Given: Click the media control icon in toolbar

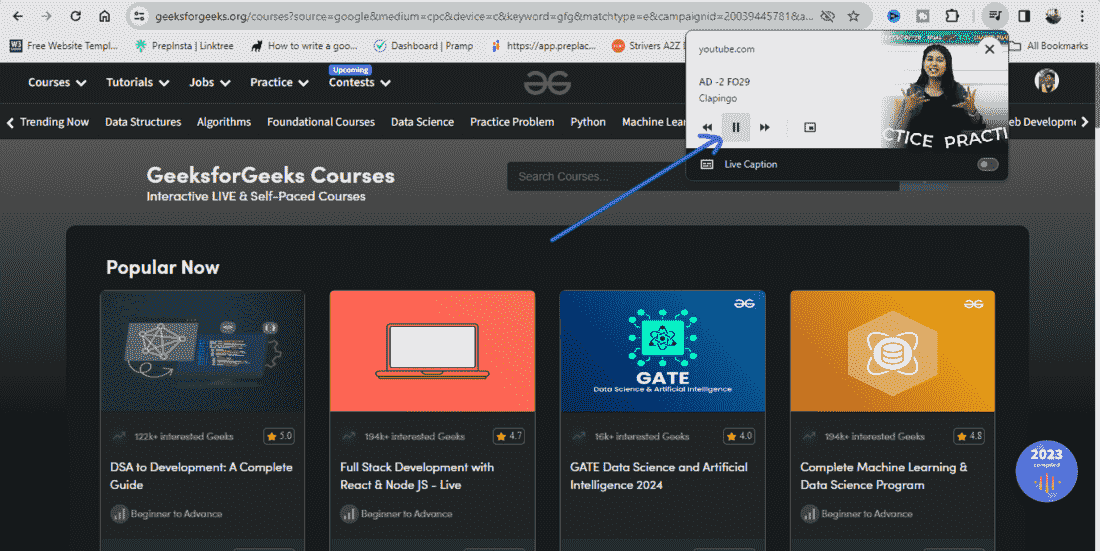Looking at the screenshot, I should click(995, 16).
